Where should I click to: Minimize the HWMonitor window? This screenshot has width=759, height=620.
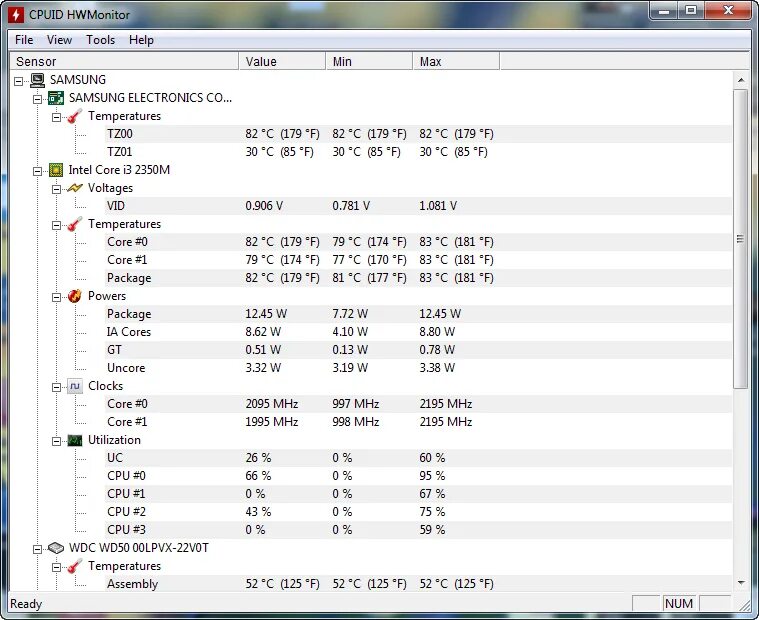point(664,11)
